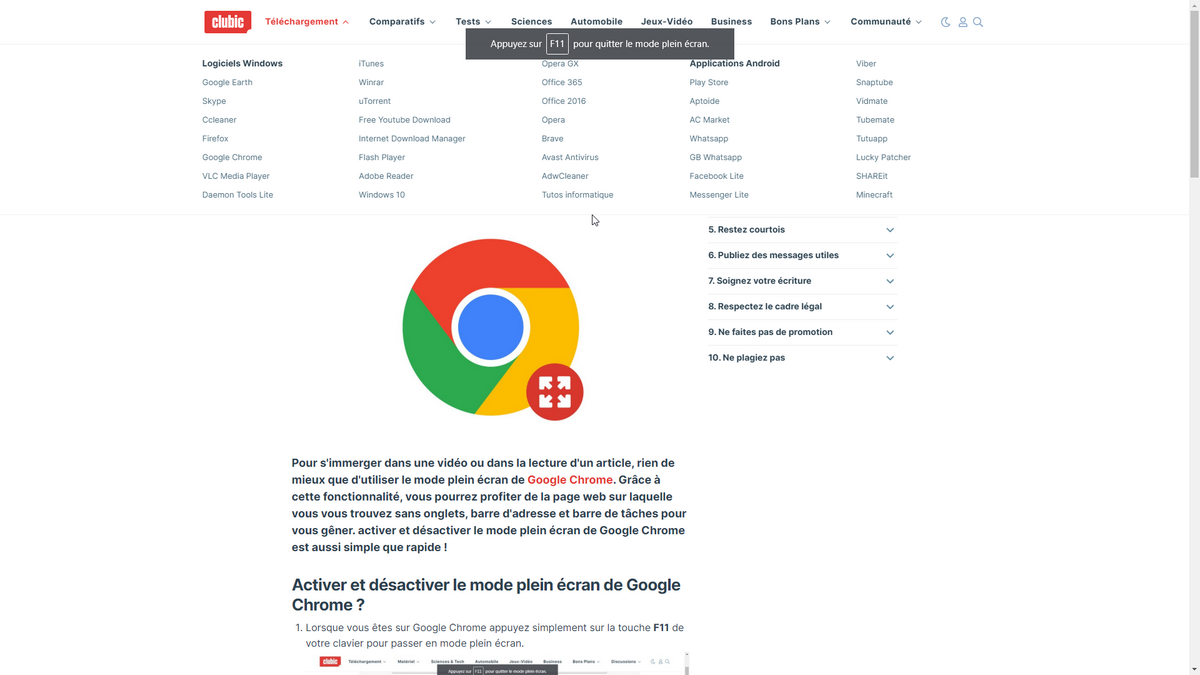Open the user account icon

pyautogui.click(x=962, y=22)
